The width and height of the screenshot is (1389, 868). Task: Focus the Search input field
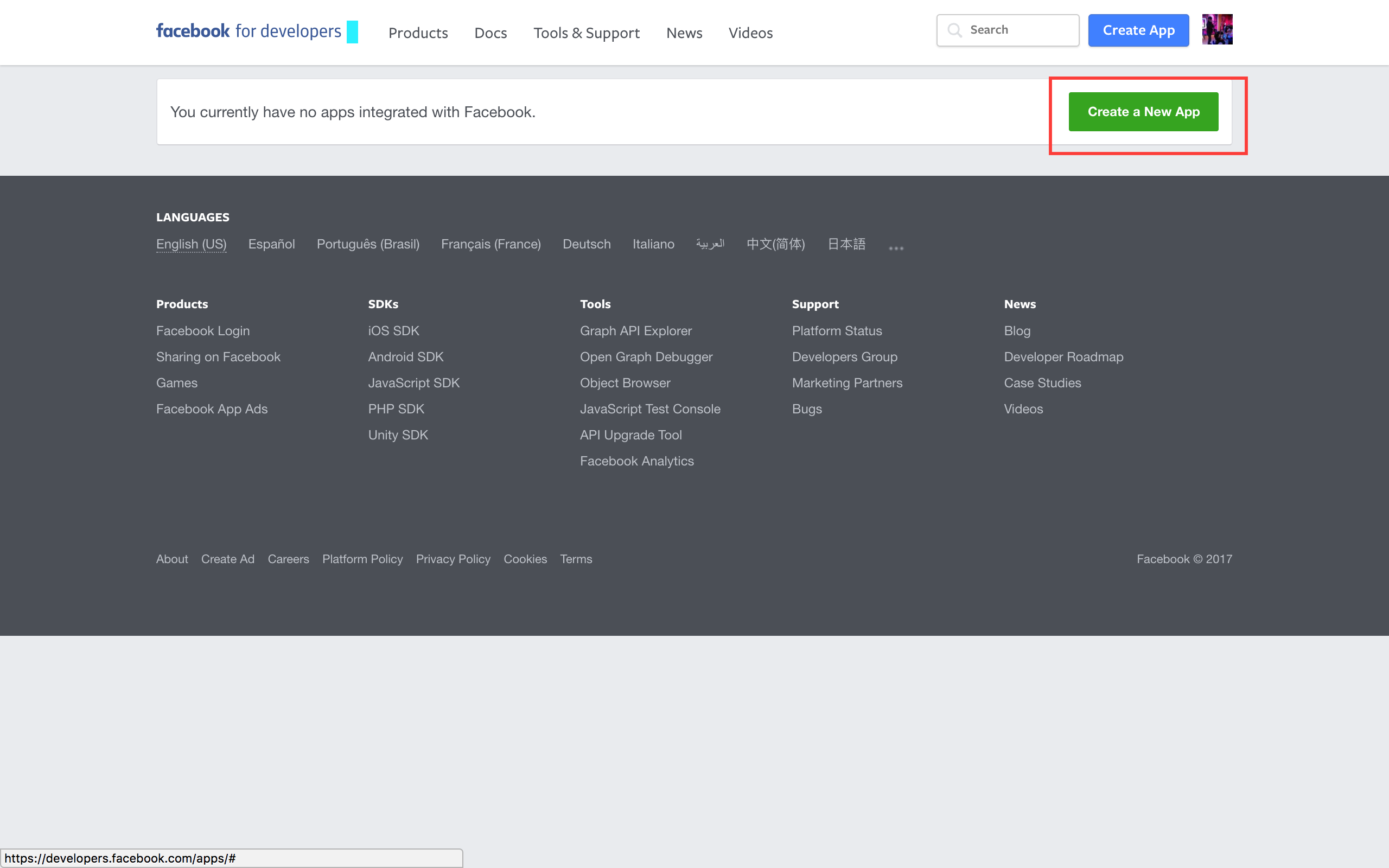click(x=1019, y=30)
